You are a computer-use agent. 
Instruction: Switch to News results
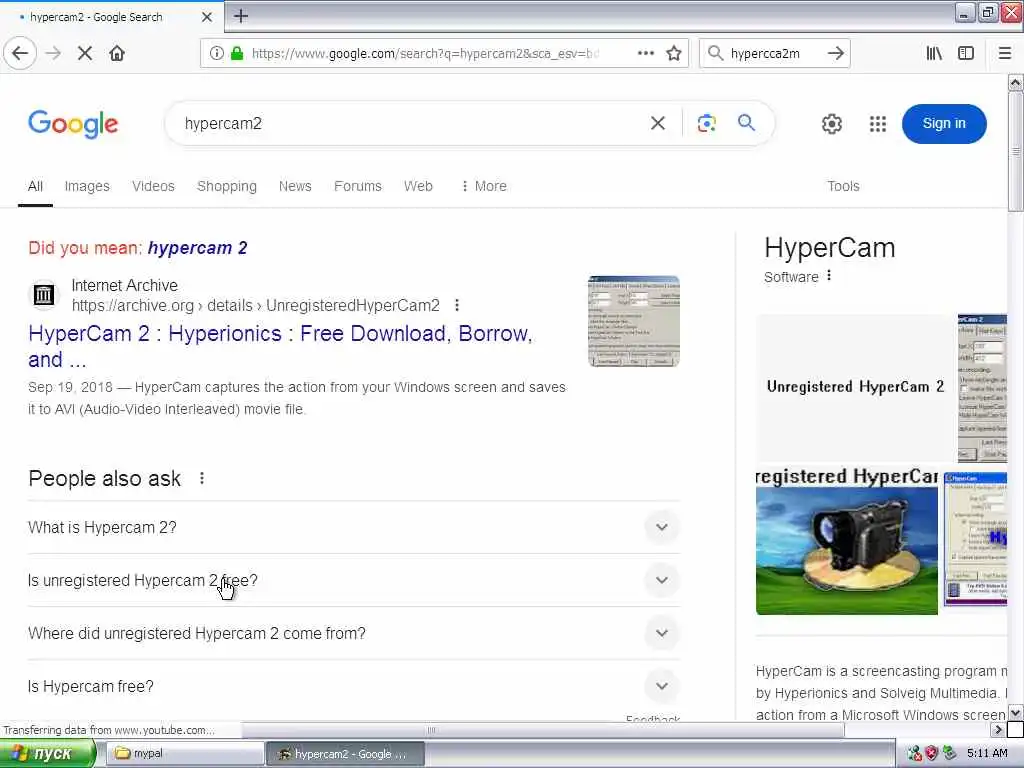(295, 187)
